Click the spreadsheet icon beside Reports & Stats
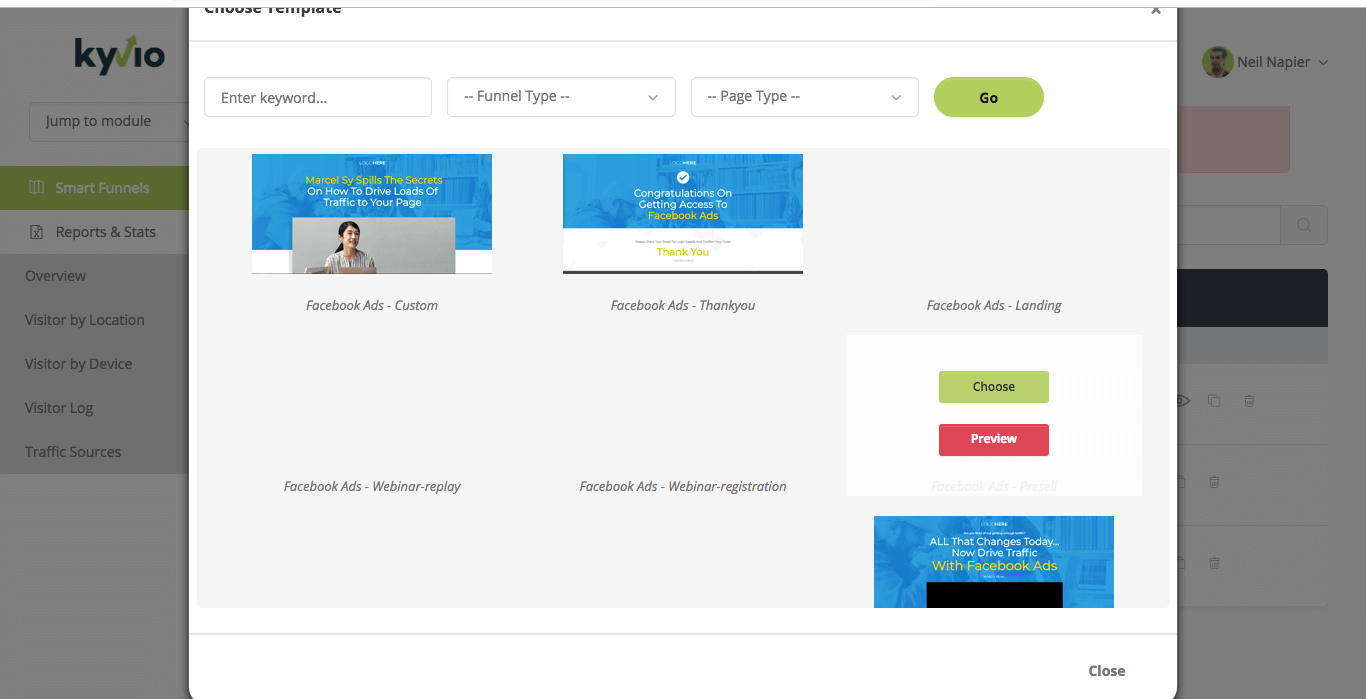Image resolution: width=1366 pixels, height=699 pixels. point(37,232)
